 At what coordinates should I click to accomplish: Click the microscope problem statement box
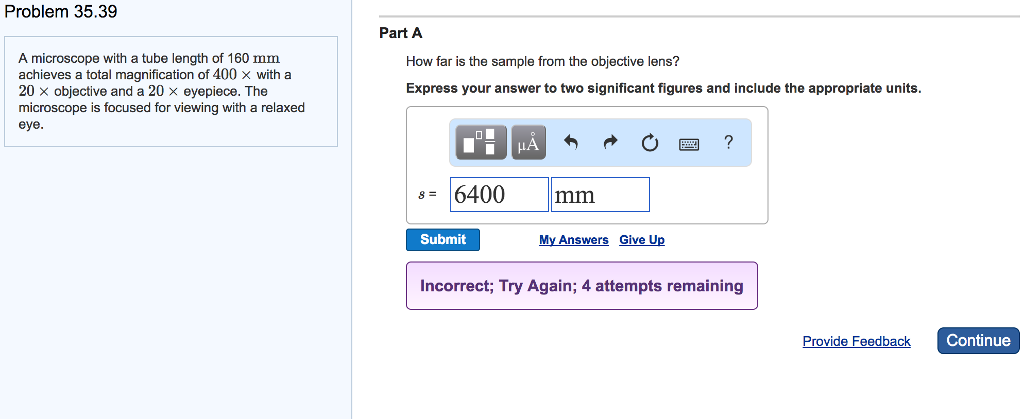171,91
